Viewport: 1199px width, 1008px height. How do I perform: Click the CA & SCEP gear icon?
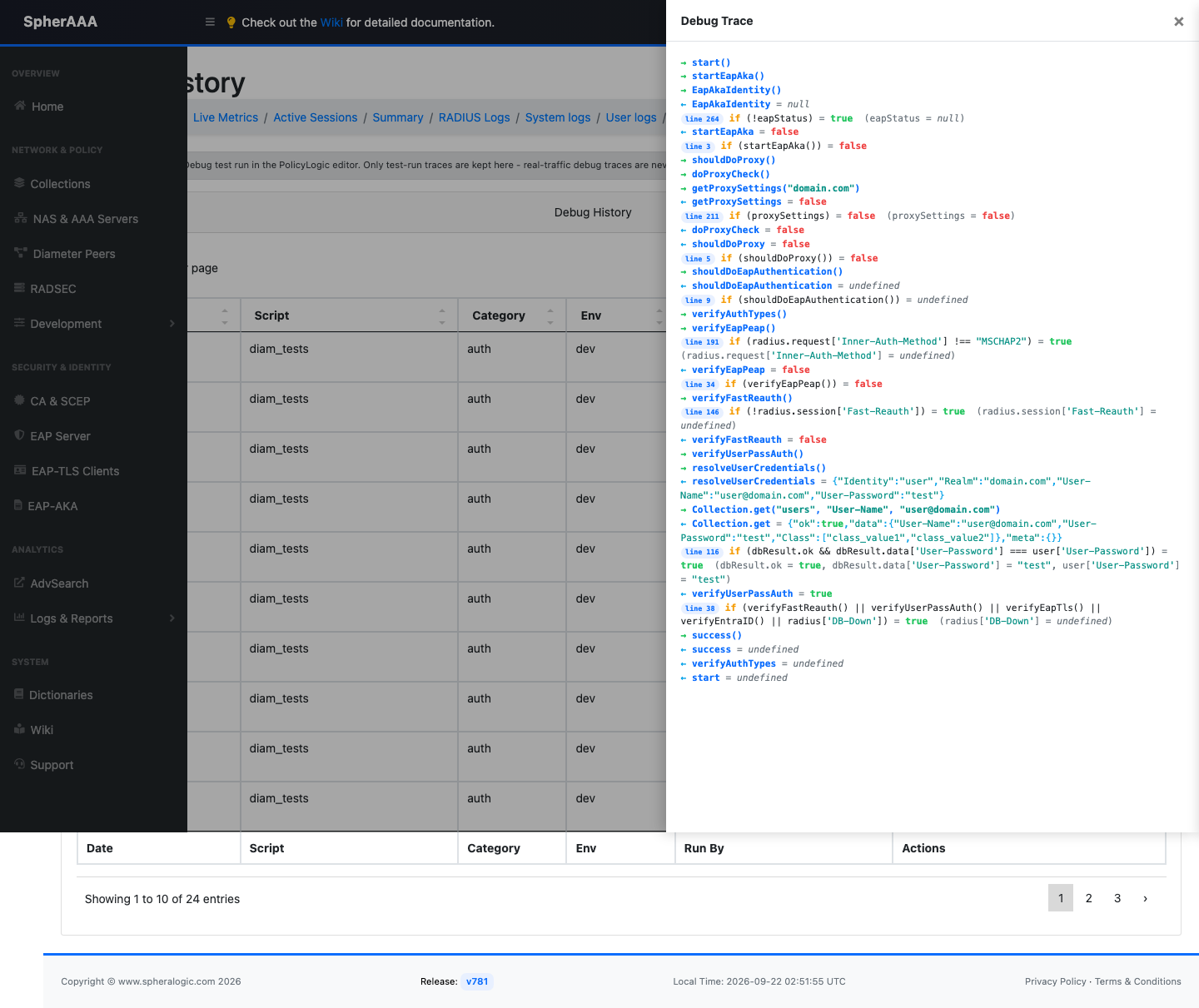19,400
